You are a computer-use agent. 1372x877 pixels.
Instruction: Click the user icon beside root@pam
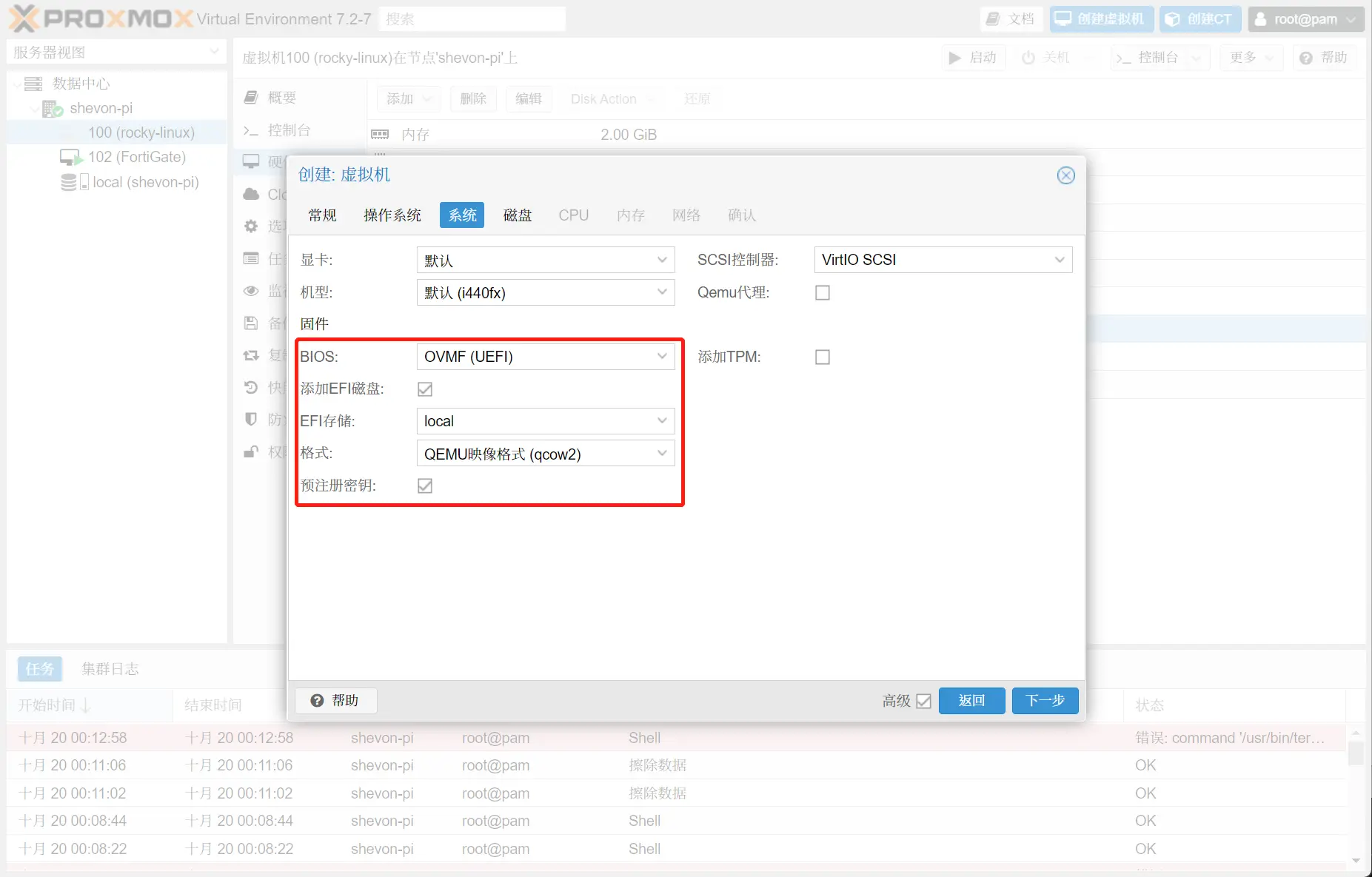[1260, 19]
